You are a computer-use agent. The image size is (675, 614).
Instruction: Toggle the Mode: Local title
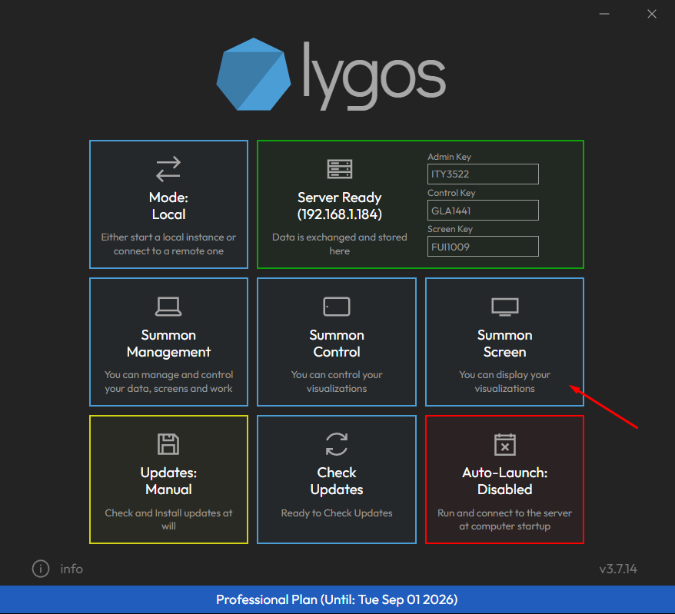click(x=168, y=206)
